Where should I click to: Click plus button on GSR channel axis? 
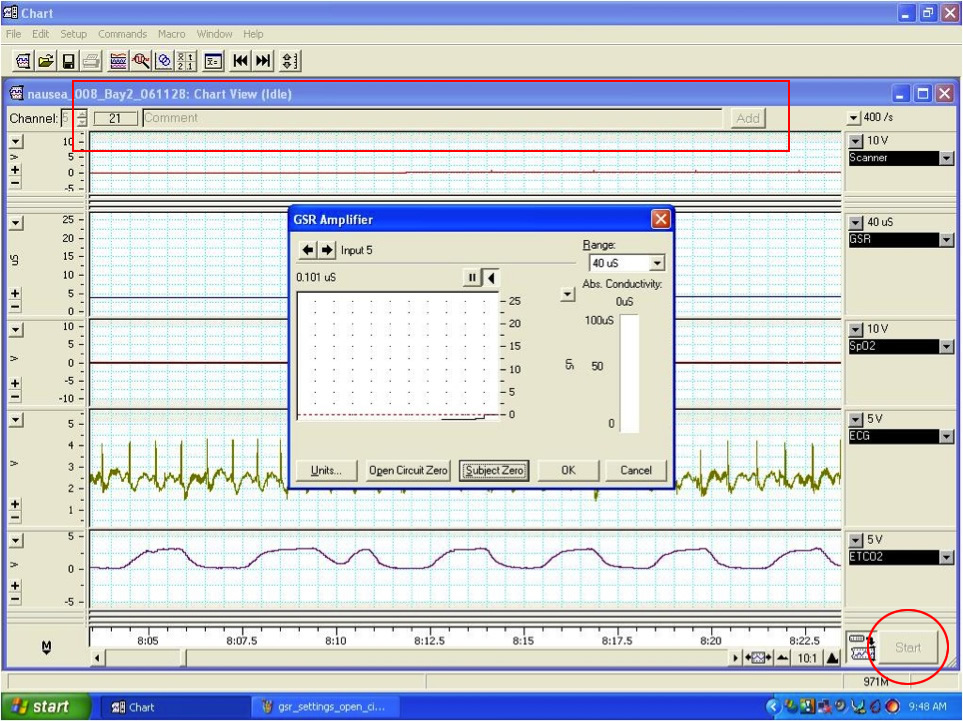coord(16,294)
